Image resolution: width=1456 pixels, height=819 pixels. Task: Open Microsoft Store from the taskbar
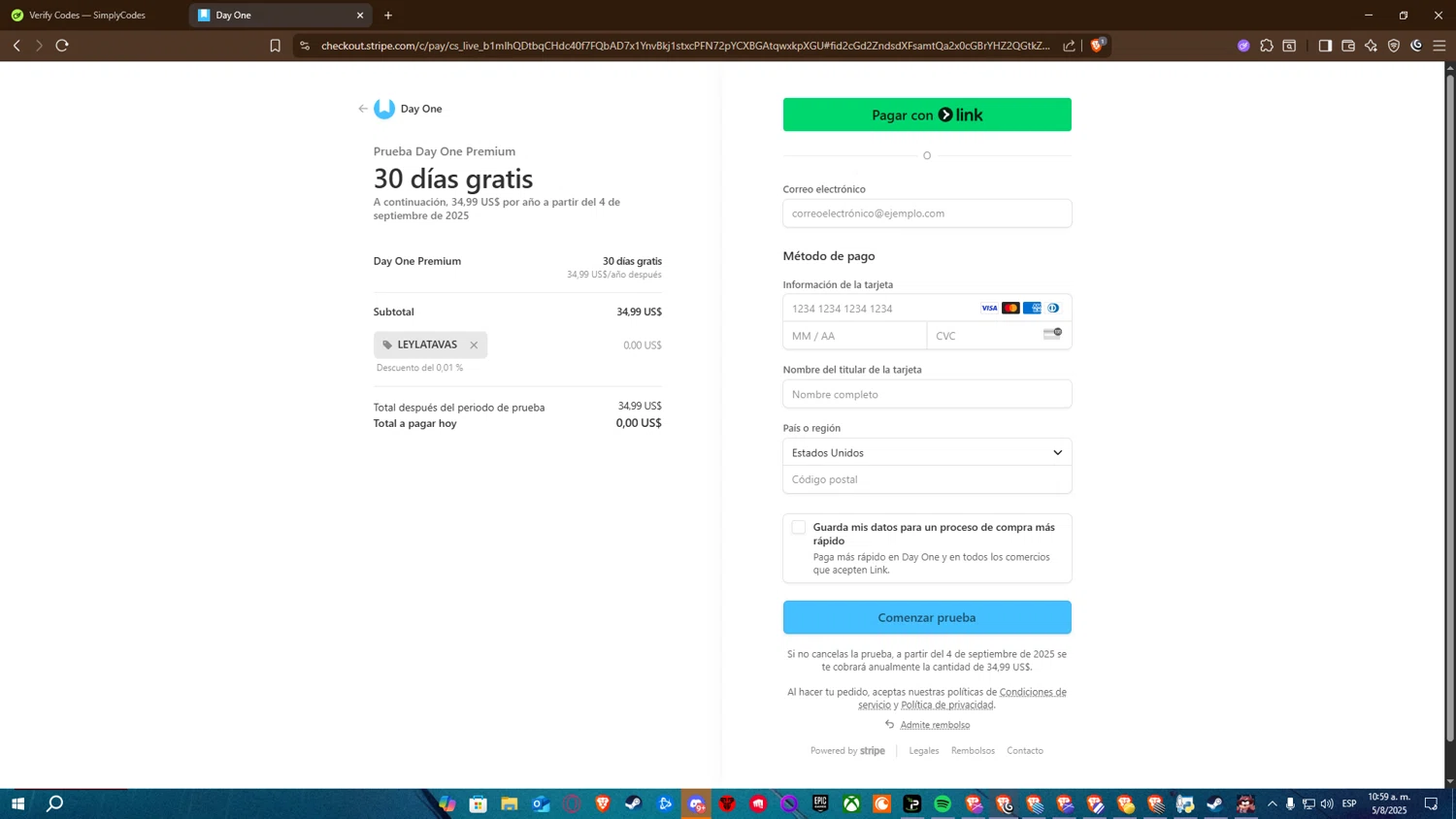pyautogui.click(x=478, y=803)
